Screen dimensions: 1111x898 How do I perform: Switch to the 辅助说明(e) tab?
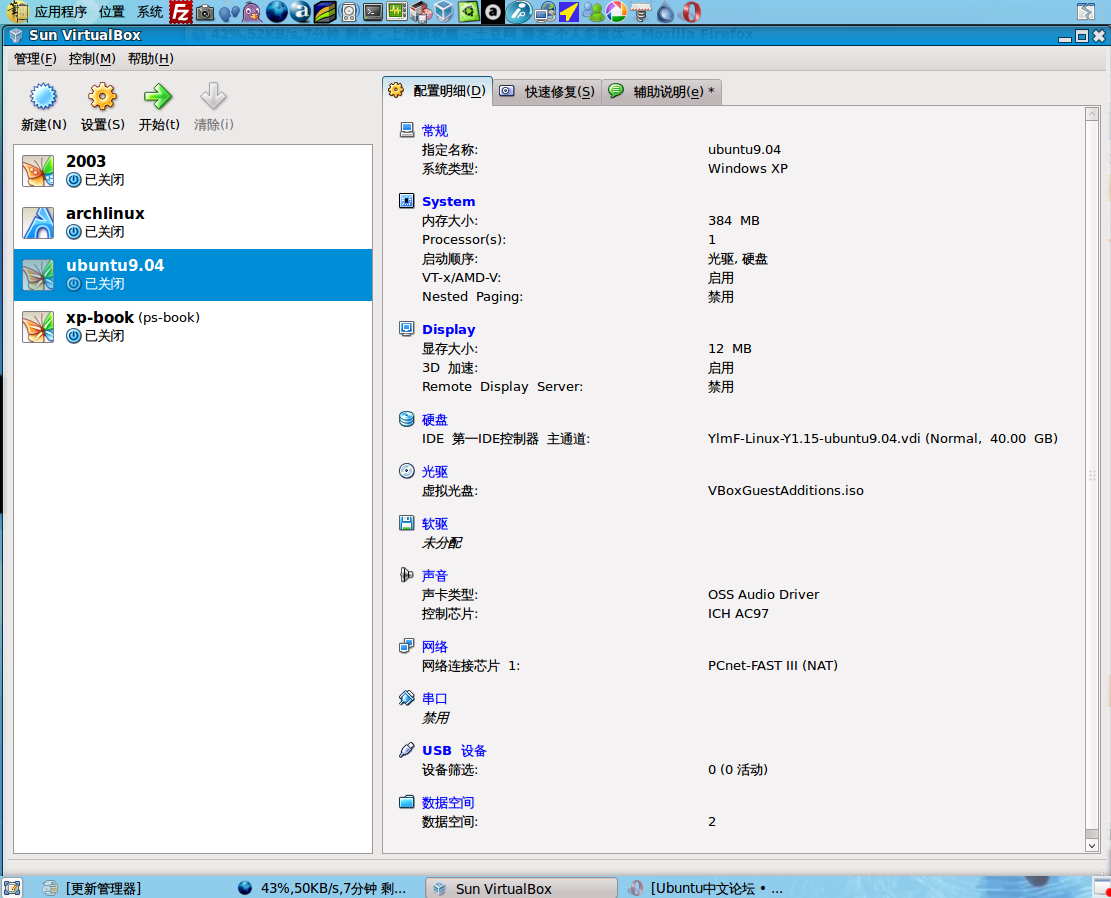tap(662, 91)
